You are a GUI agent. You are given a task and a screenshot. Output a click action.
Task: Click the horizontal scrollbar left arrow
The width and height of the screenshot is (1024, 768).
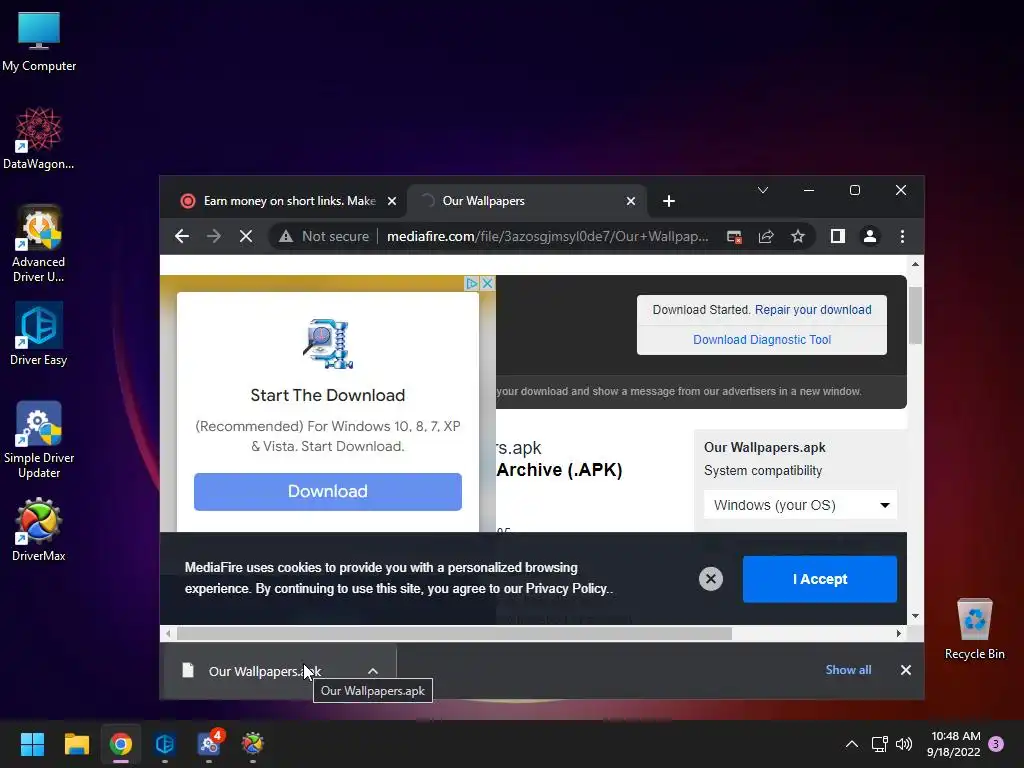pyautogui.click(x=168, y=633)
